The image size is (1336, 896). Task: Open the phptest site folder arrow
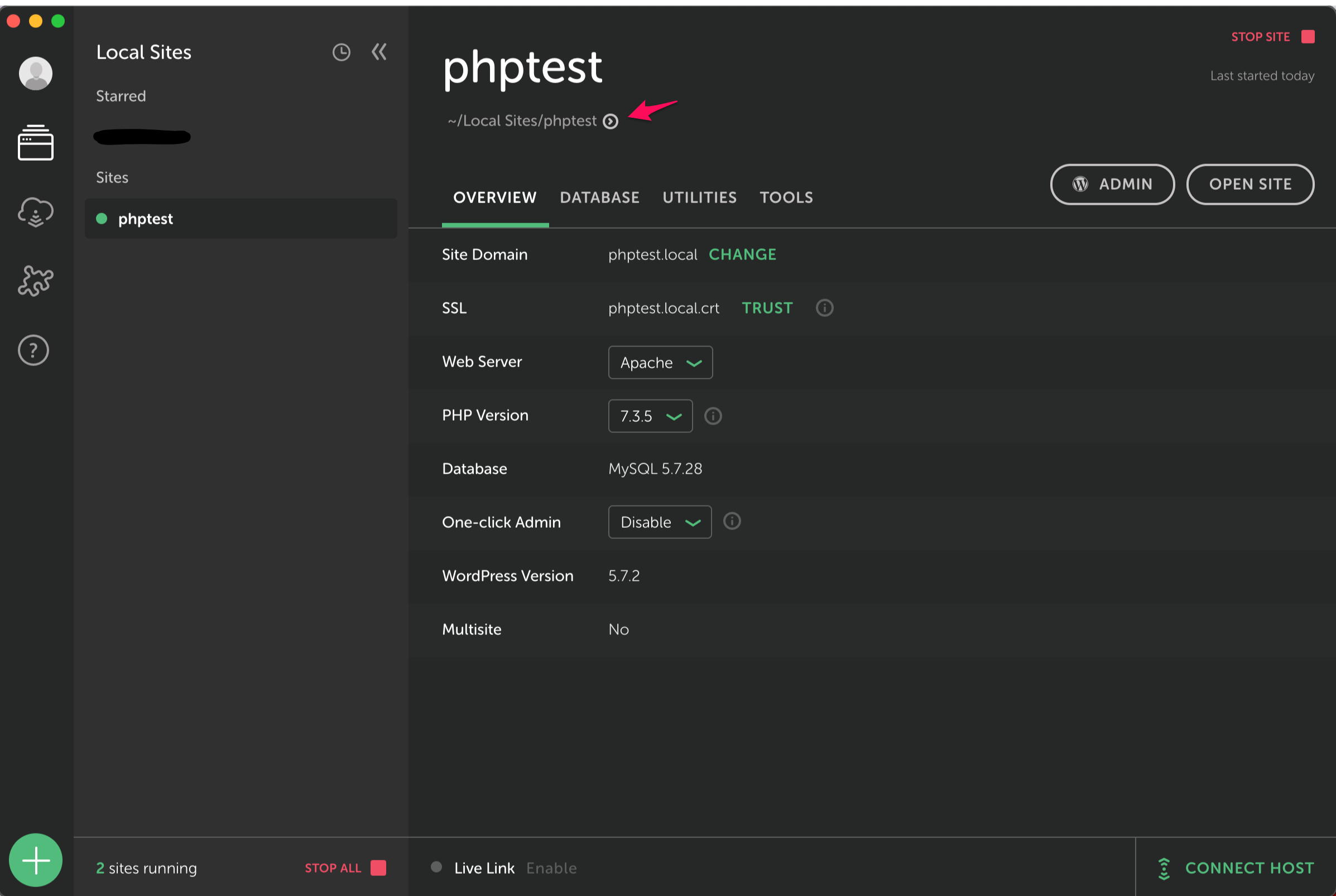(x=611, y=121)
